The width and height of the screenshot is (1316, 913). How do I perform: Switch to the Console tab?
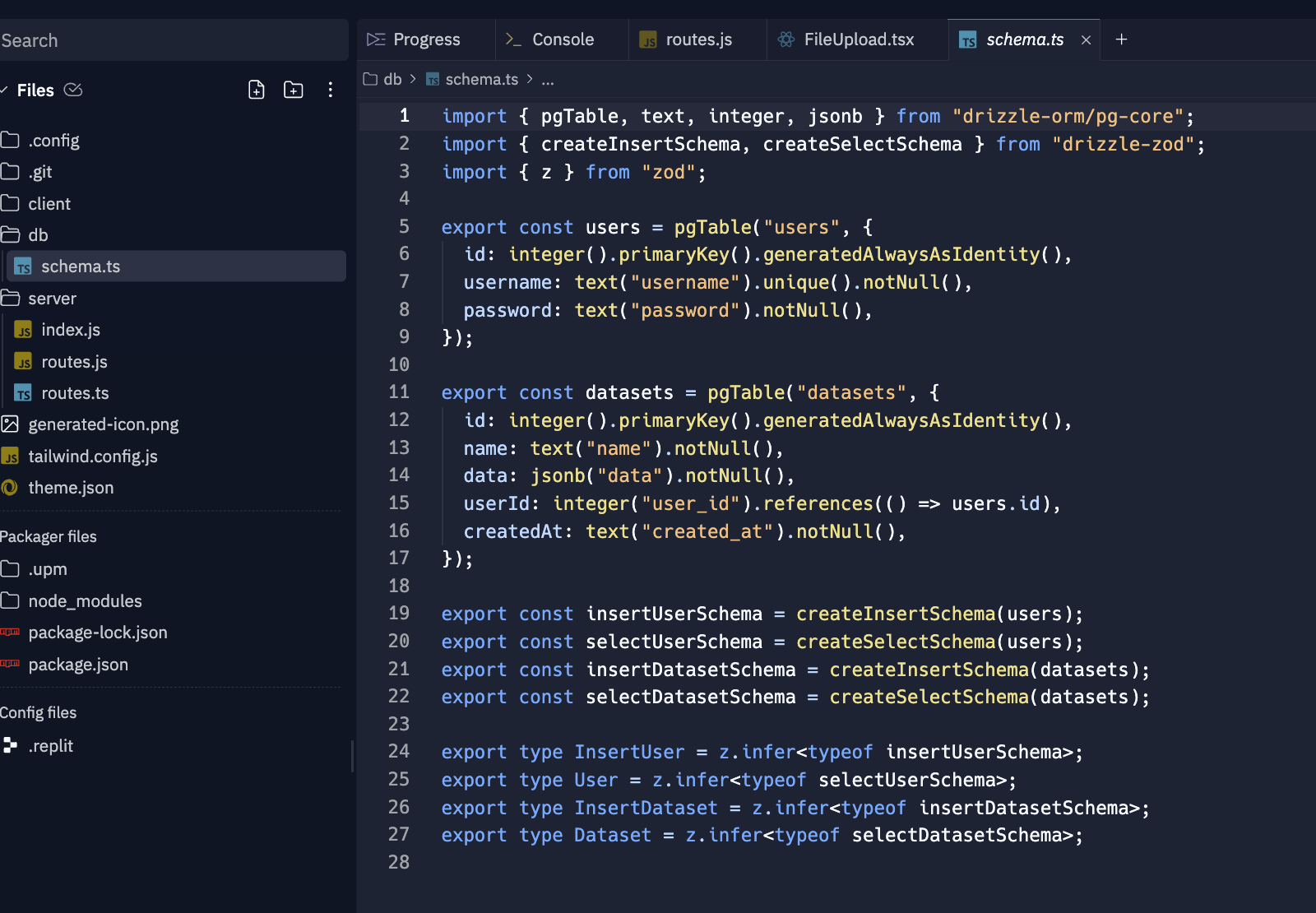point(562,39)
